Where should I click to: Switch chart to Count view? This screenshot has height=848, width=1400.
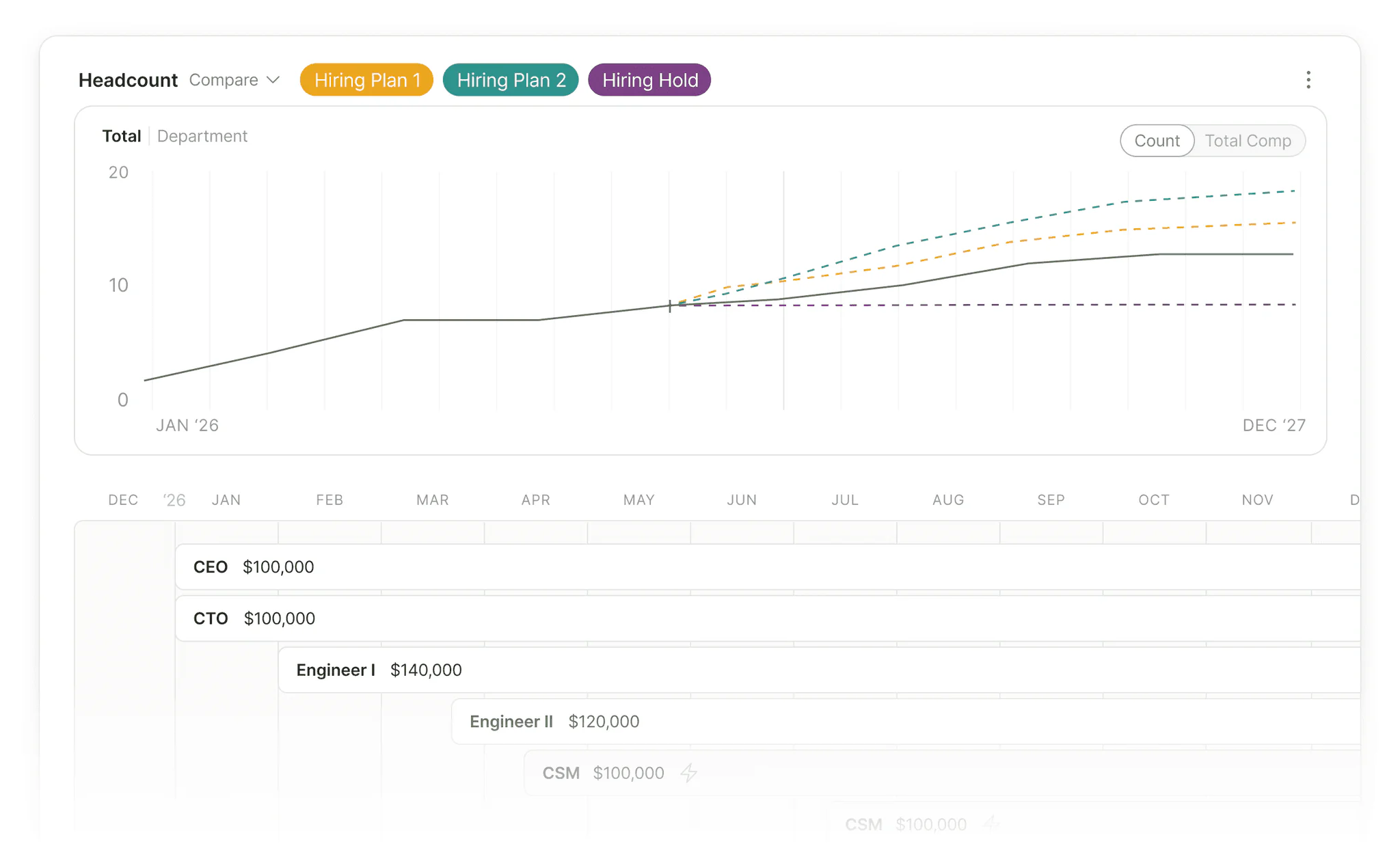point(1157,141)
